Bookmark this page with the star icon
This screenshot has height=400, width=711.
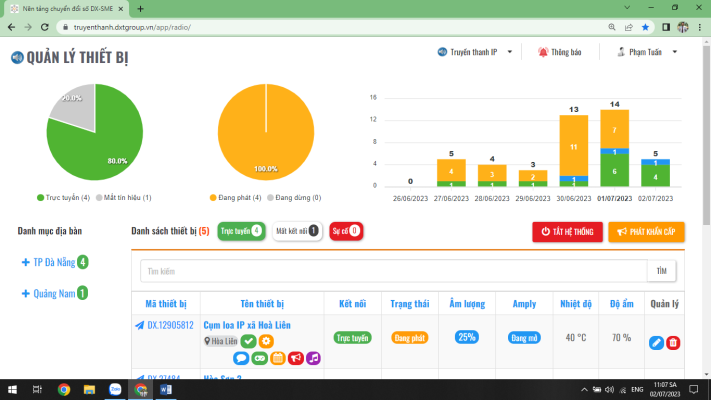coord(645,27)
